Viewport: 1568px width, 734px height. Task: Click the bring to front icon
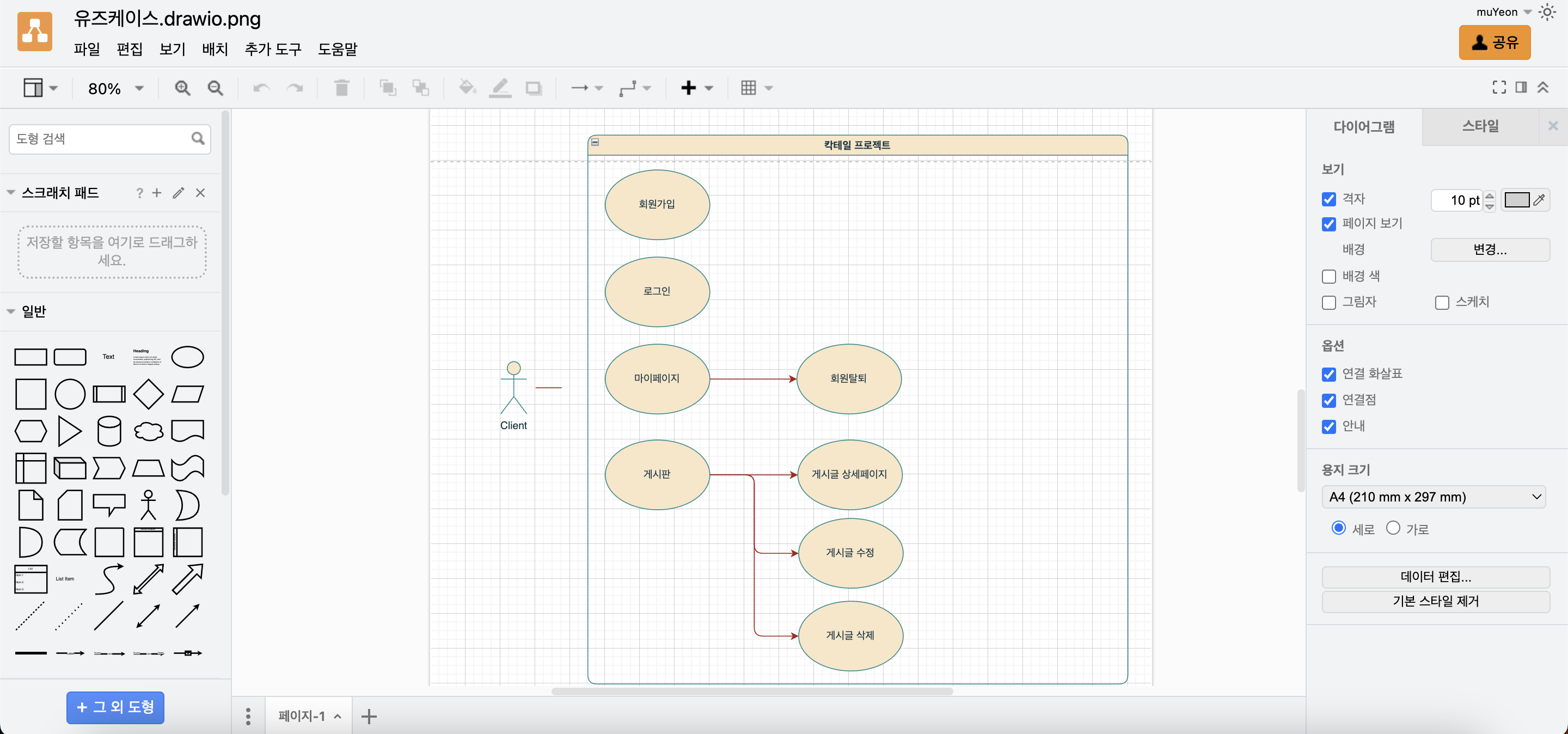coord(388,88)
